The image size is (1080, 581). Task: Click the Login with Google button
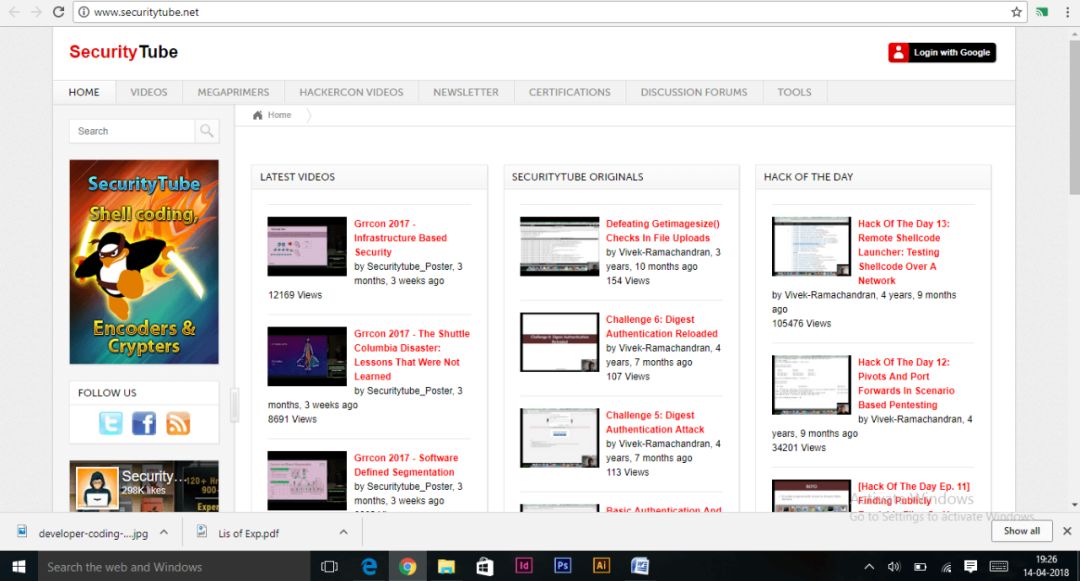click(x=941, y=53)
